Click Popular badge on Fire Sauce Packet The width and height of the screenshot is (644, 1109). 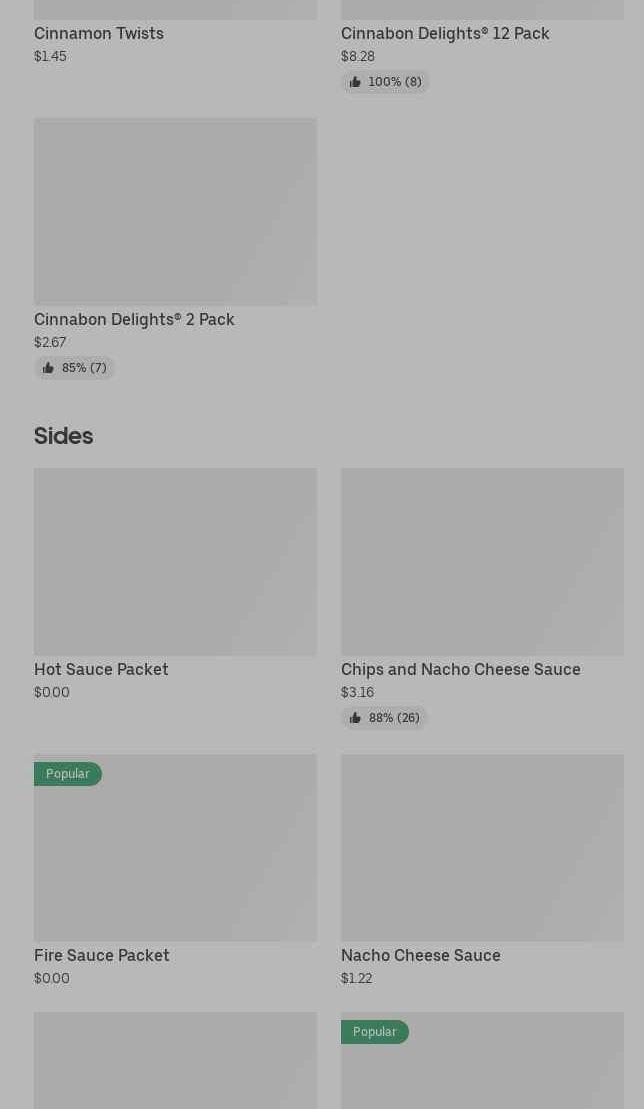click(67, 774)
